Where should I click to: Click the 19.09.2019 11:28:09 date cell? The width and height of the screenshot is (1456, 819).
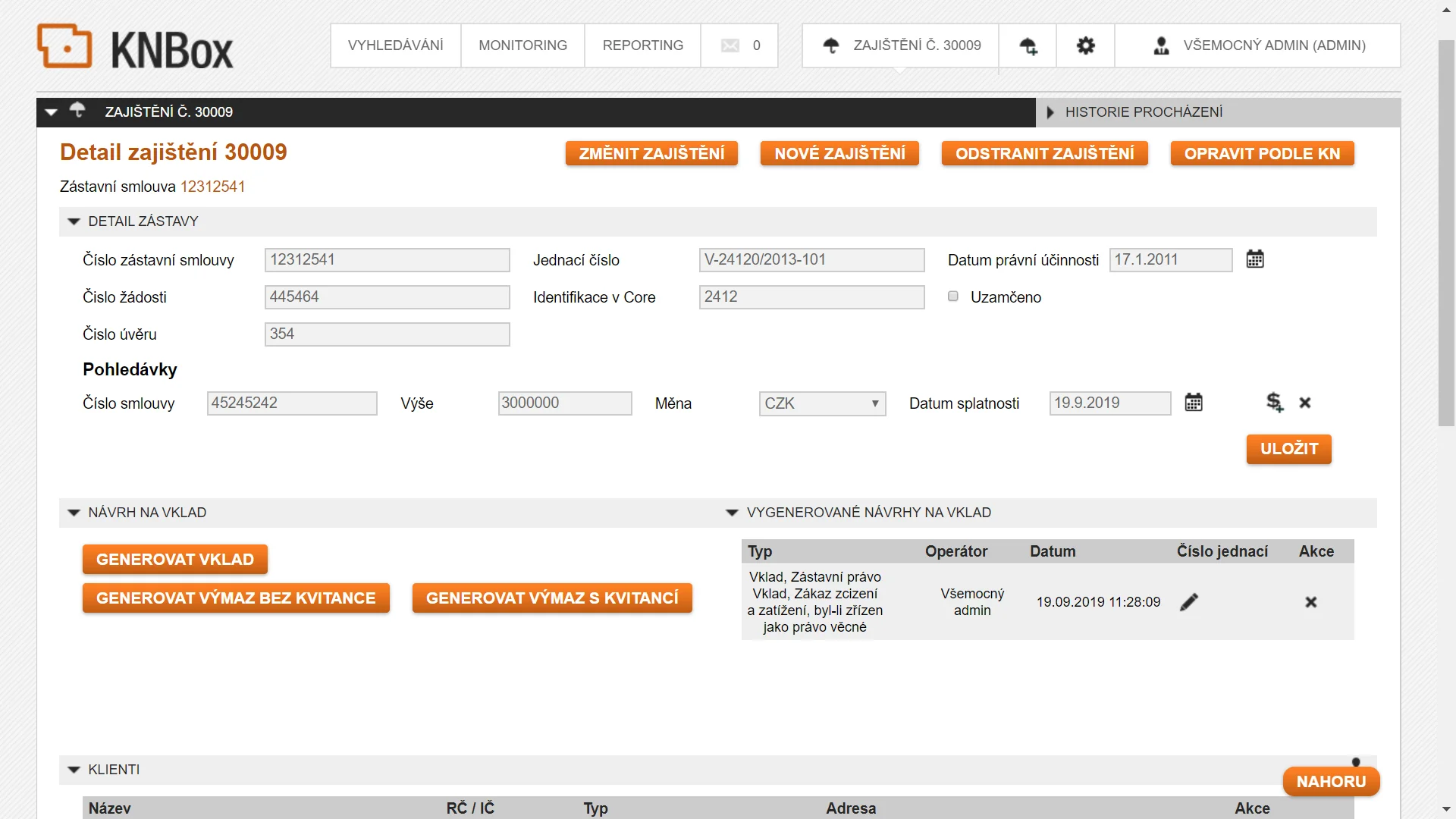[x=1098, y=602]
